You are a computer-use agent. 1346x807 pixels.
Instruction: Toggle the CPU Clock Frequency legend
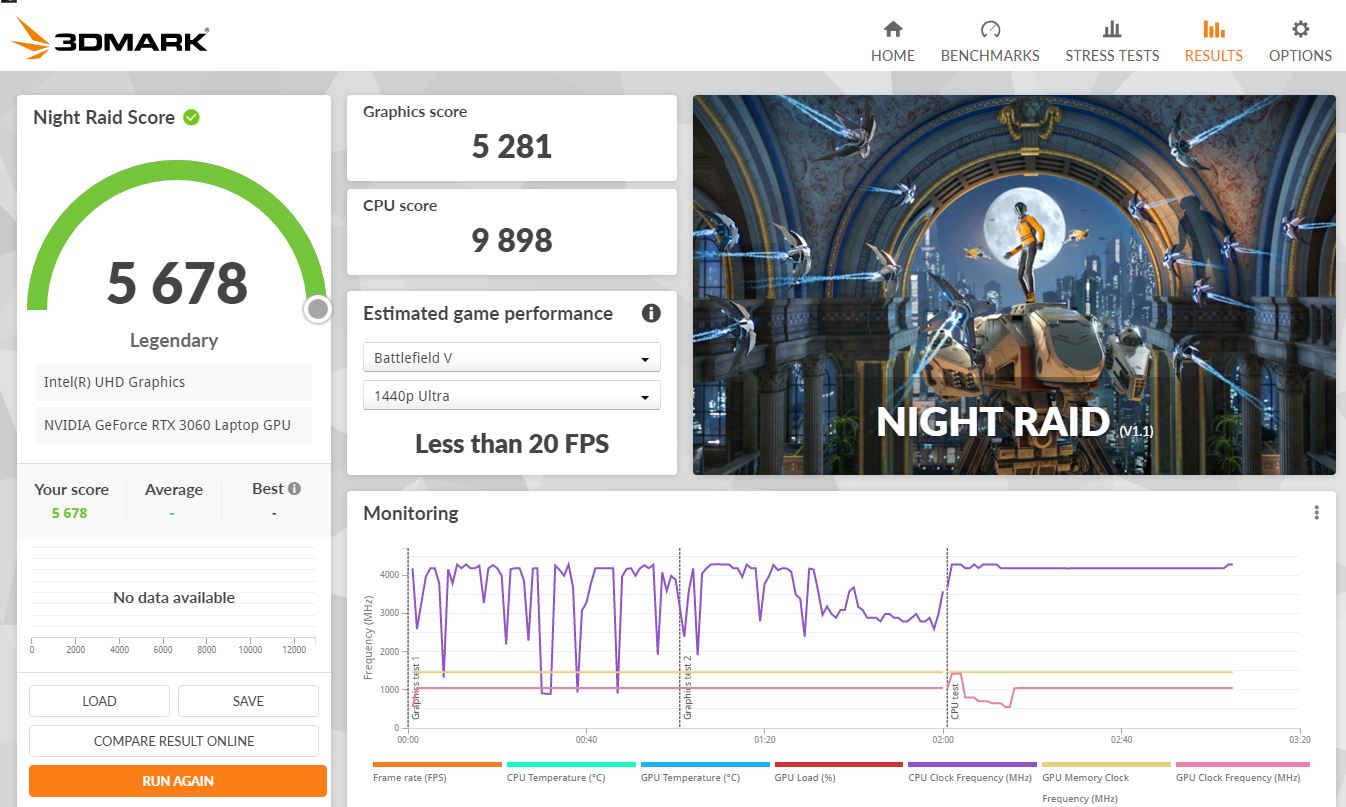[972, 774]
